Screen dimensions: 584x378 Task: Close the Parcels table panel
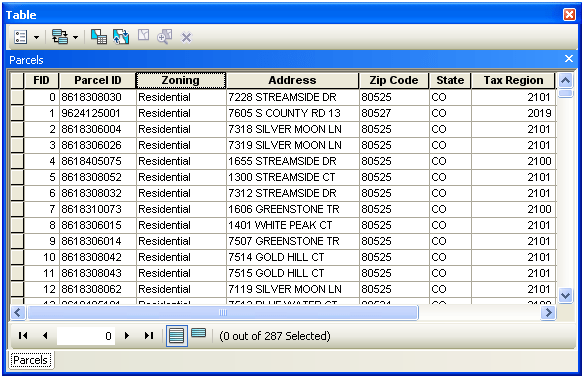click(569, 58)
